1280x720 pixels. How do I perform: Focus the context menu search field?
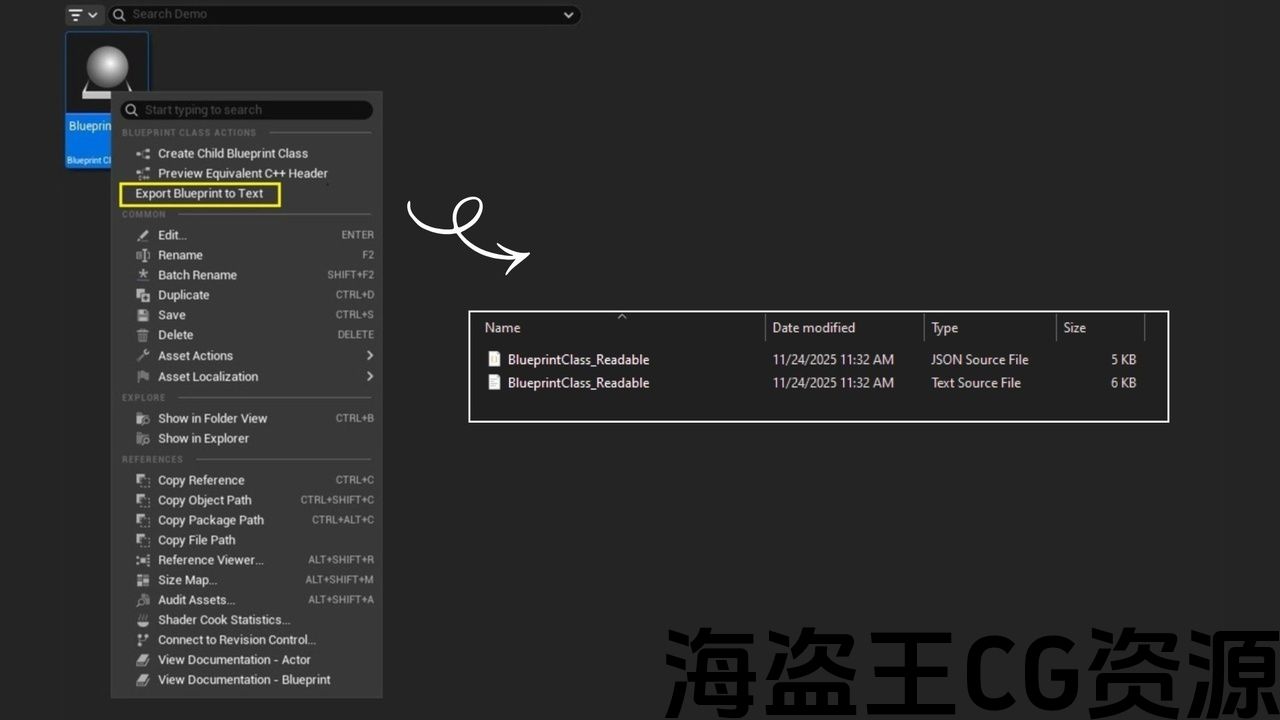click(x=250, y=110)
